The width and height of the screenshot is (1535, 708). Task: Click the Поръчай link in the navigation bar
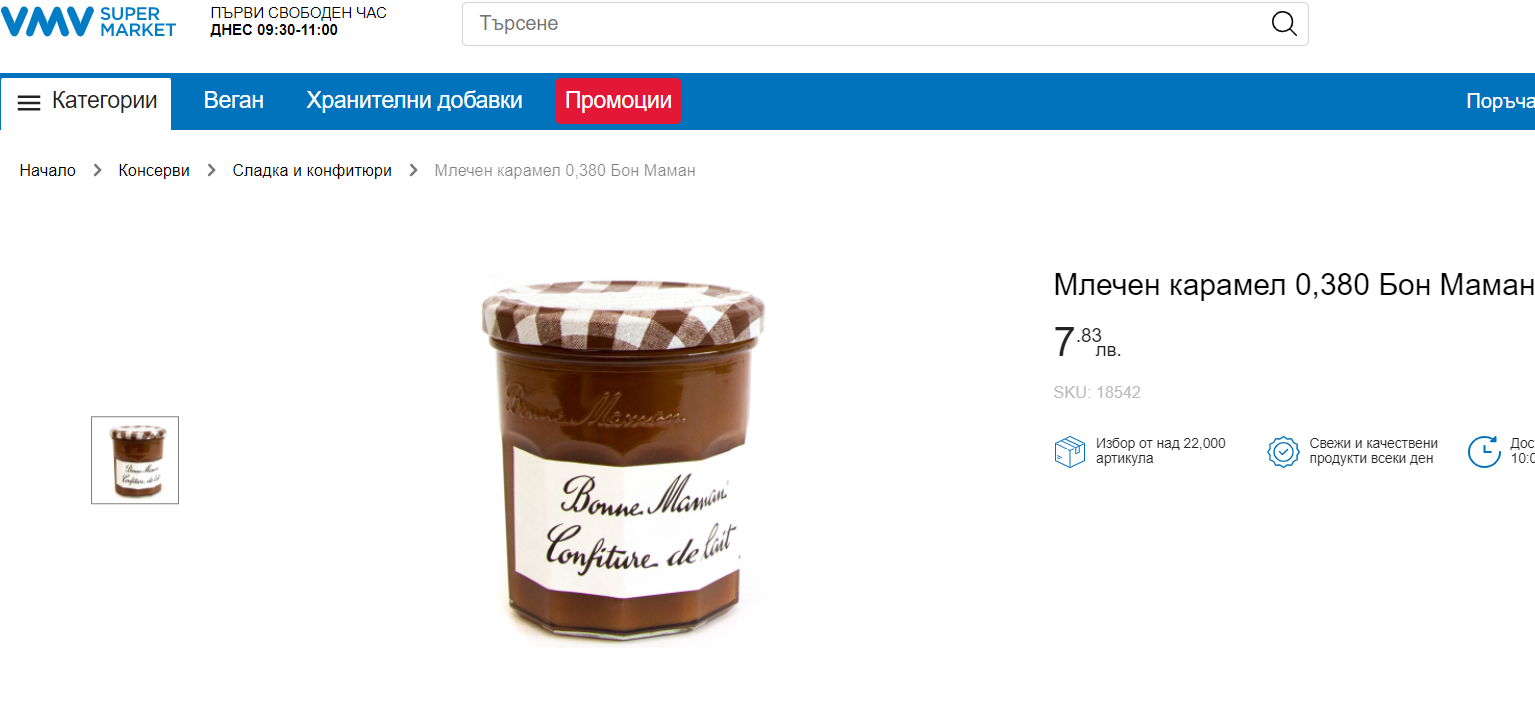pyautogui.click(x=1499, y=102)
